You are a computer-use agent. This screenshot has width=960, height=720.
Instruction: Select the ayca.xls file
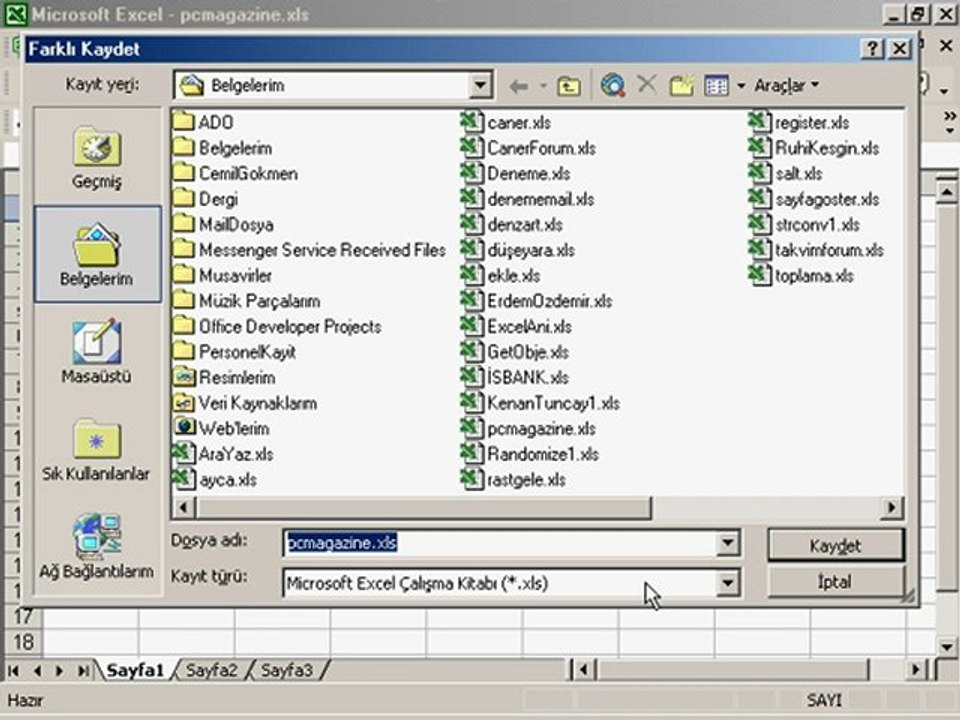[215, 479]
